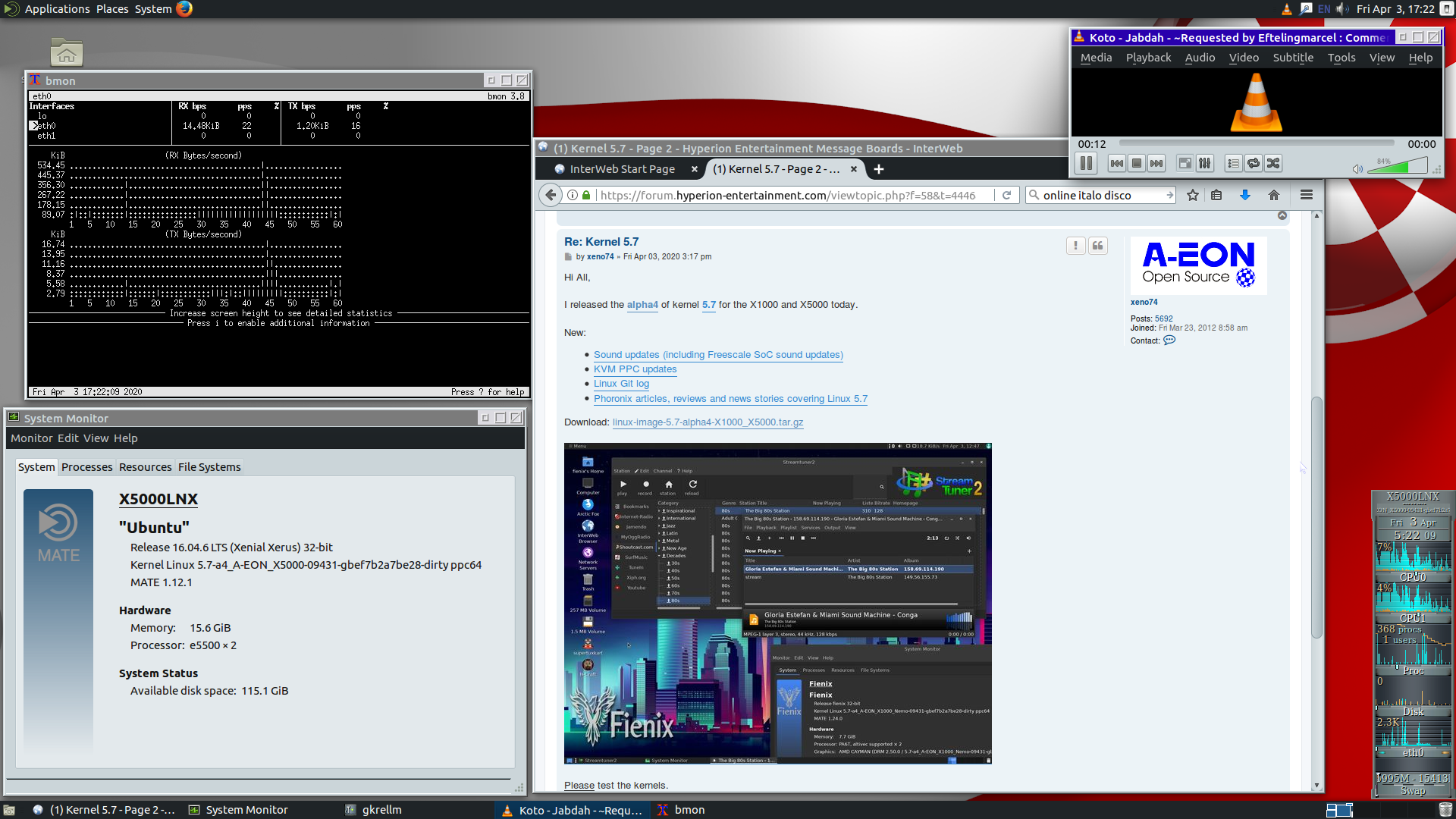Toggle shuffle/random in VLC
This screenshot has height=819, width=1456.
pos(1273,163)
